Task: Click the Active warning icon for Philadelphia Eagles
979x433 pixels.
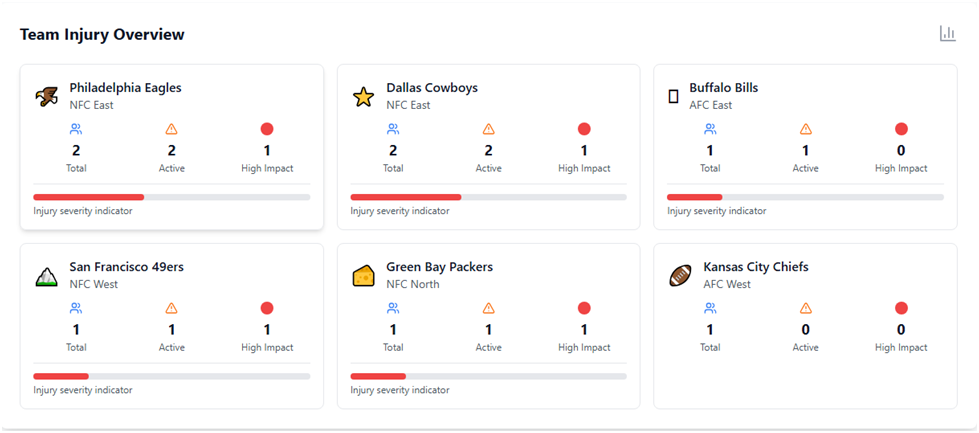Action: (172, 129)
